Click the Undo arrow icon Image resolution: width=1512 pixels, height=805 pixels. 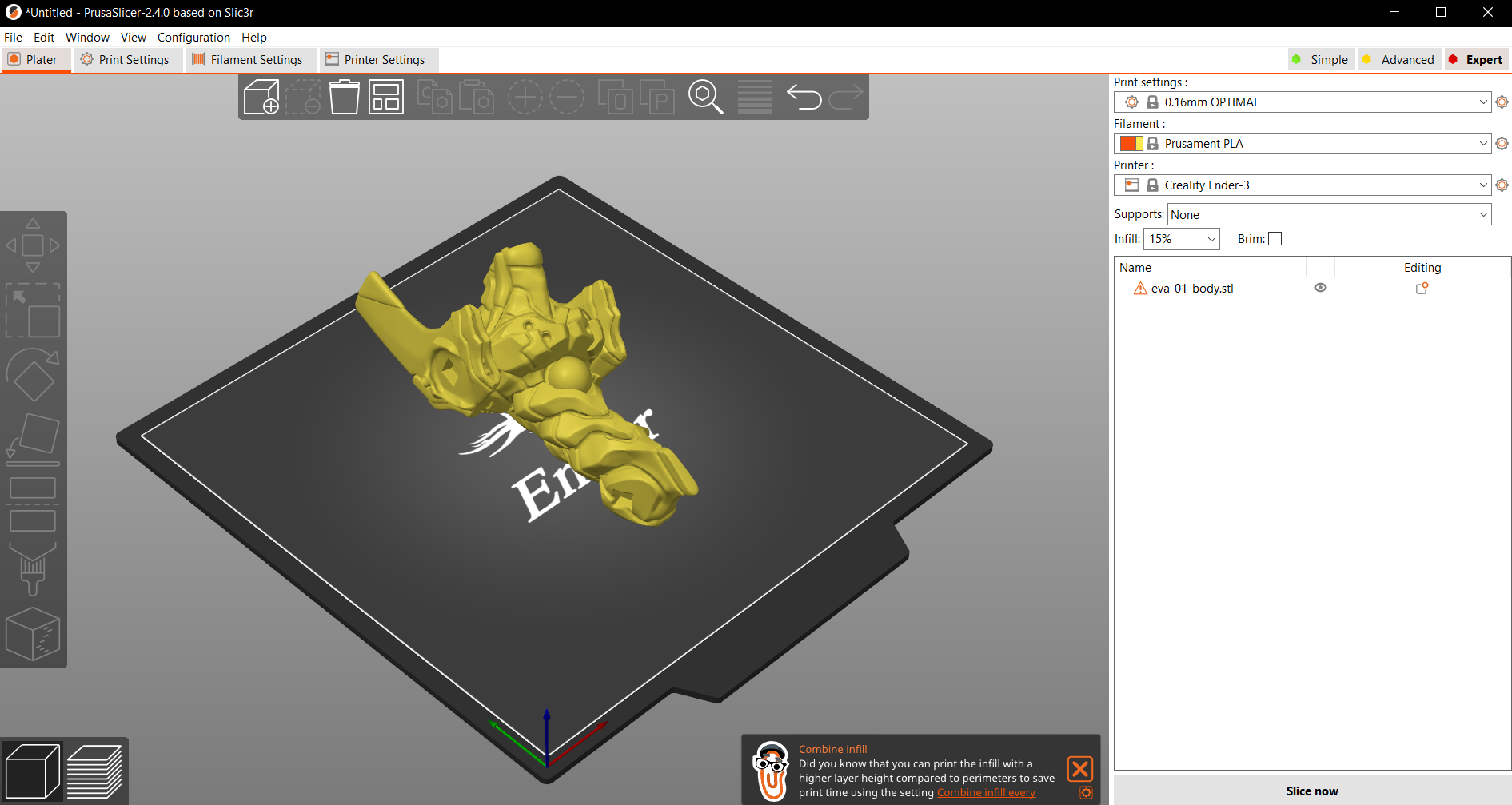pyautogui.click(x=804, y=98)
